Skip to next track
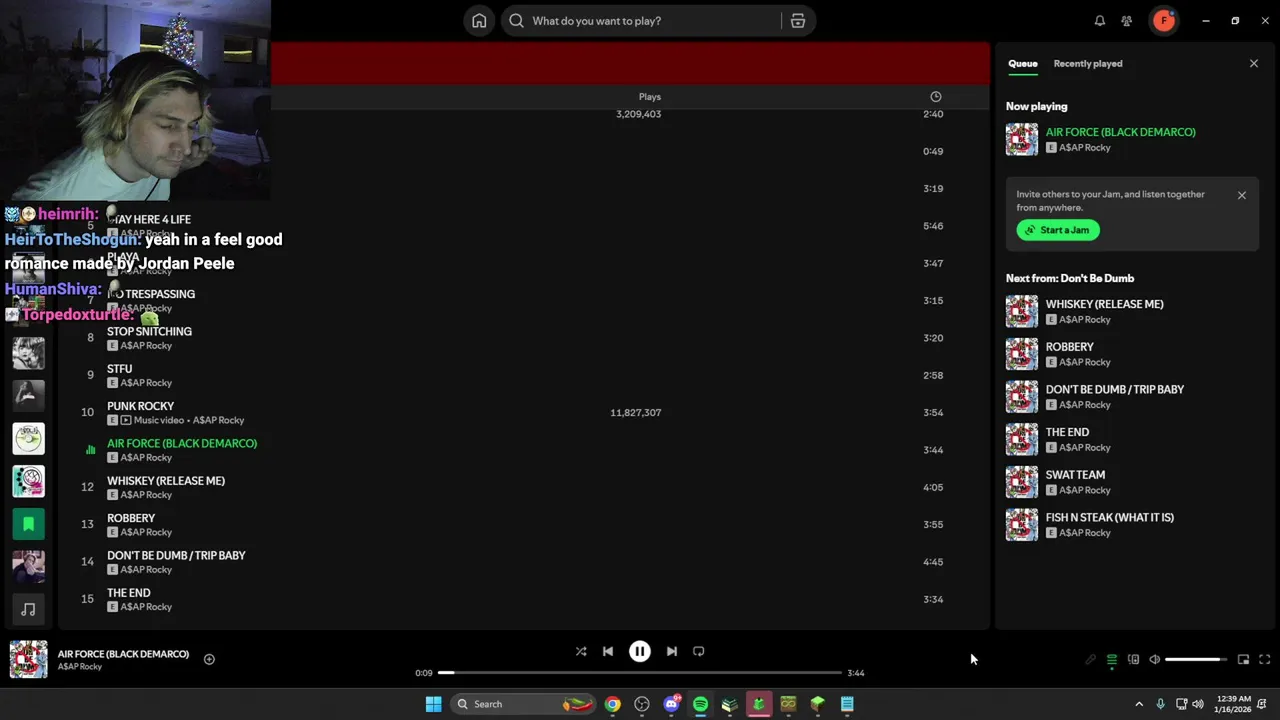Image resolution: width=1280 pixels, height=720 pixels. (x=672, y=651)
